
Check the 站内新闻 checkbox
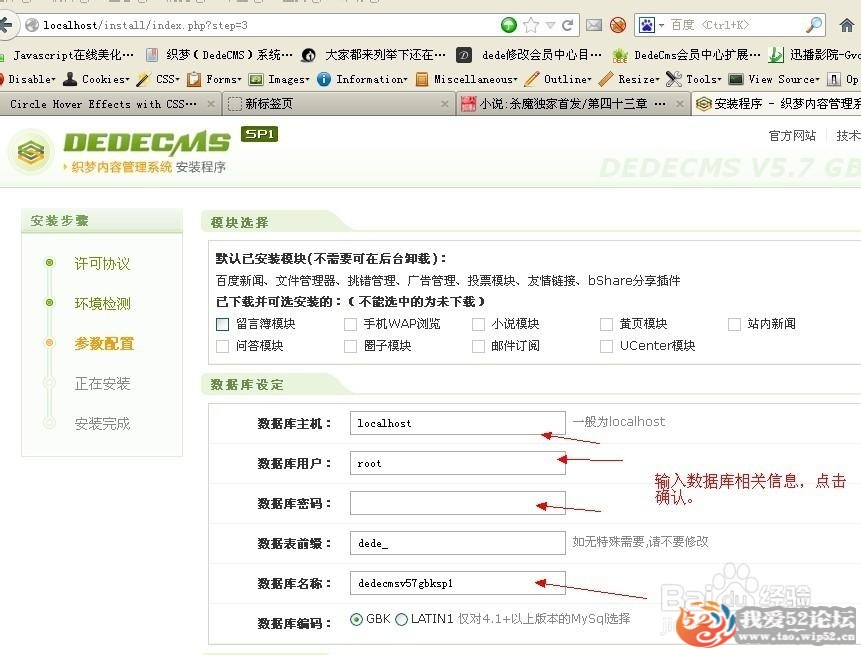click(x=734, y=324)
